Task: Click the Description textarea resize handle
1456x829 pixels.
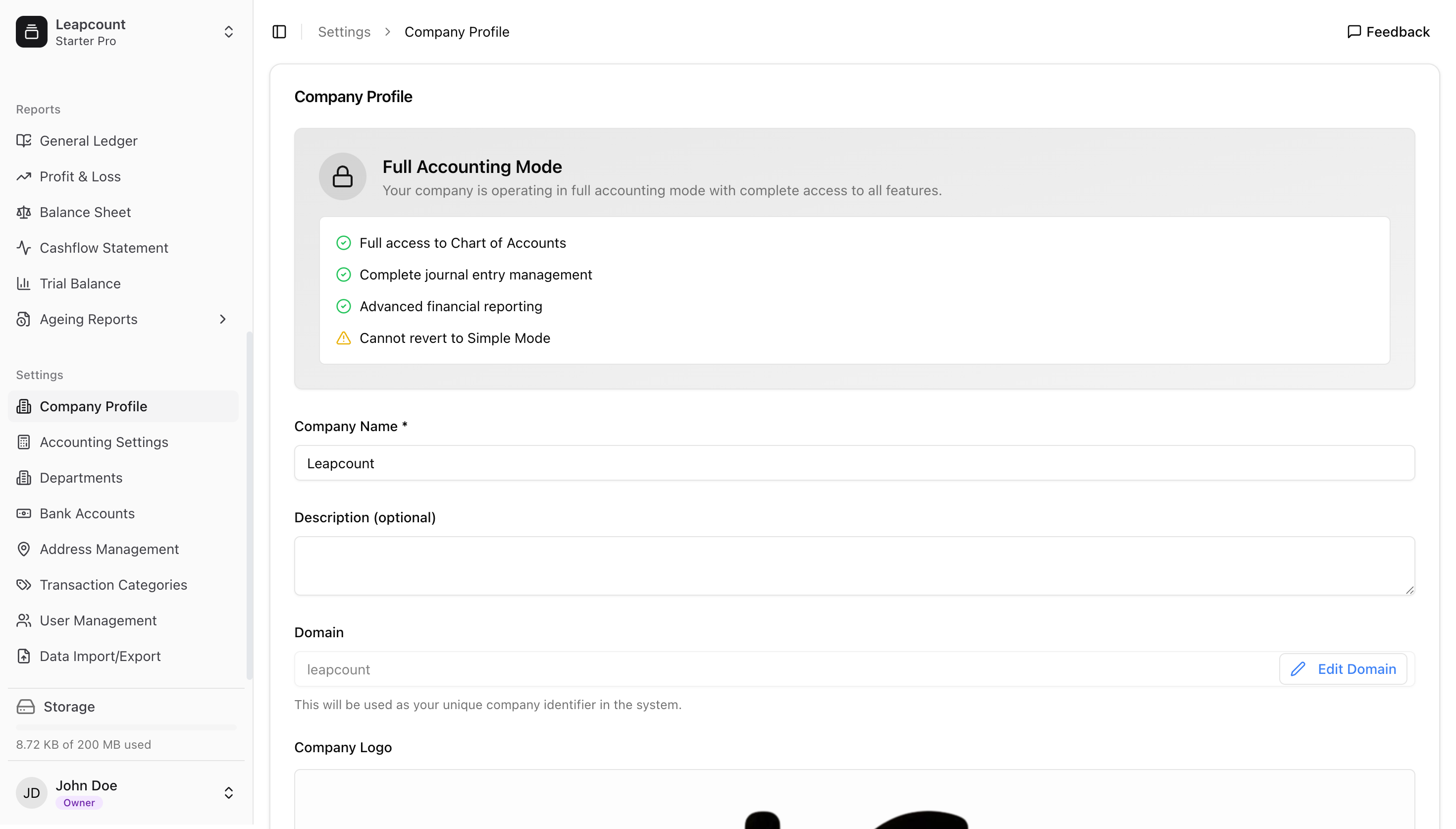Action: click(1409, 590)
